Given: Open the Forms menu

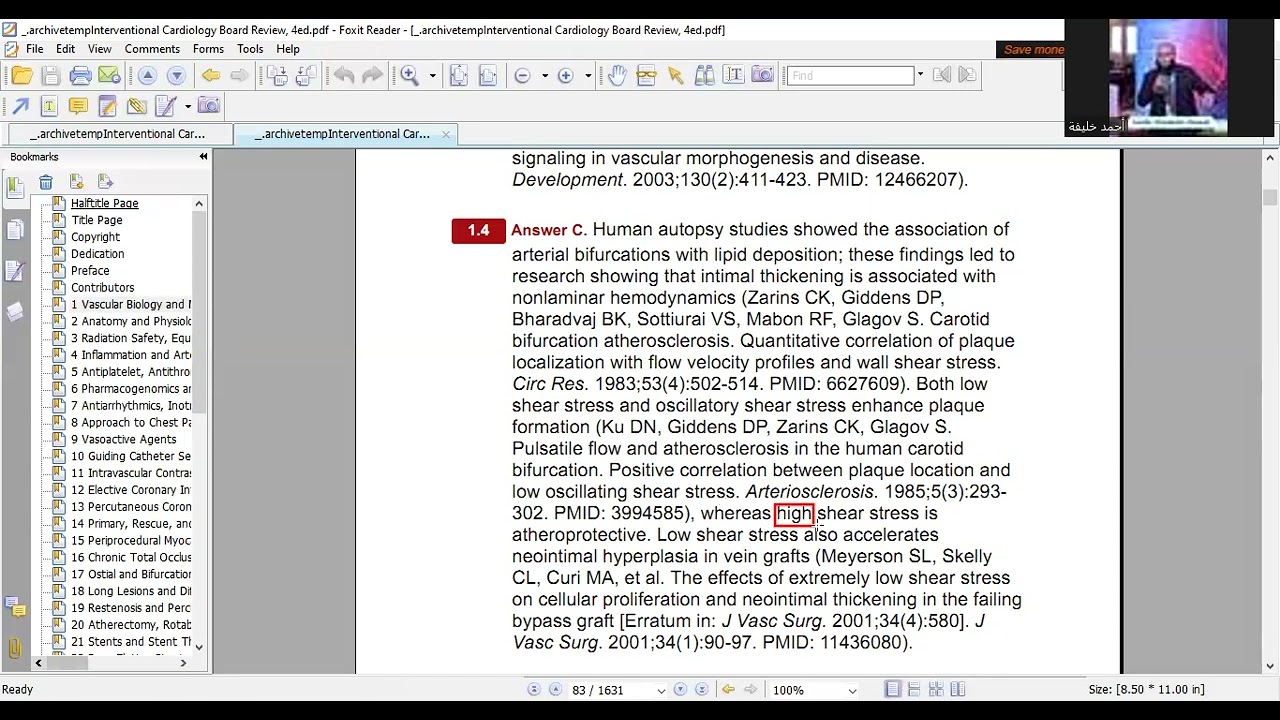Looking at the screenshot, I should pos(208,49).
